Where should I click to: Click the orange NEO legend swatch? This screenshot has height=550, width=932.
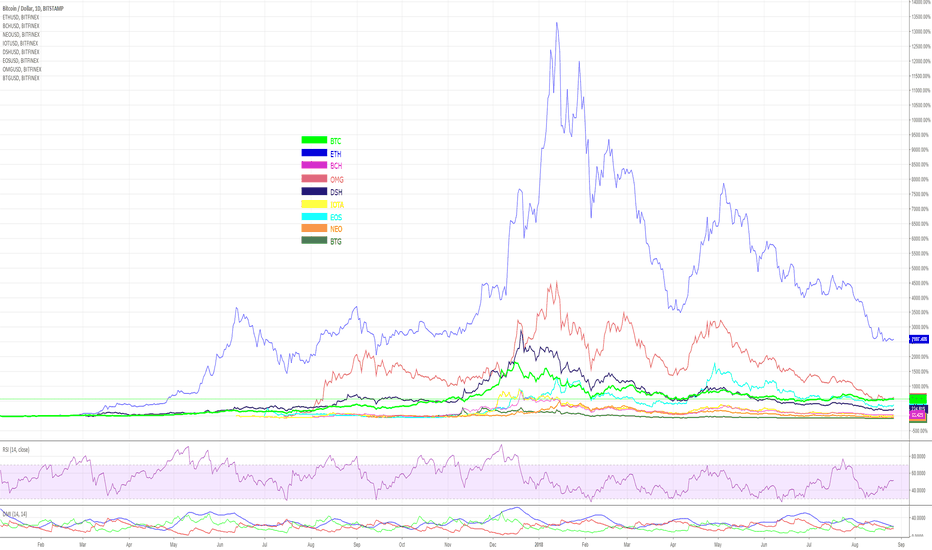tap(314, 228)
